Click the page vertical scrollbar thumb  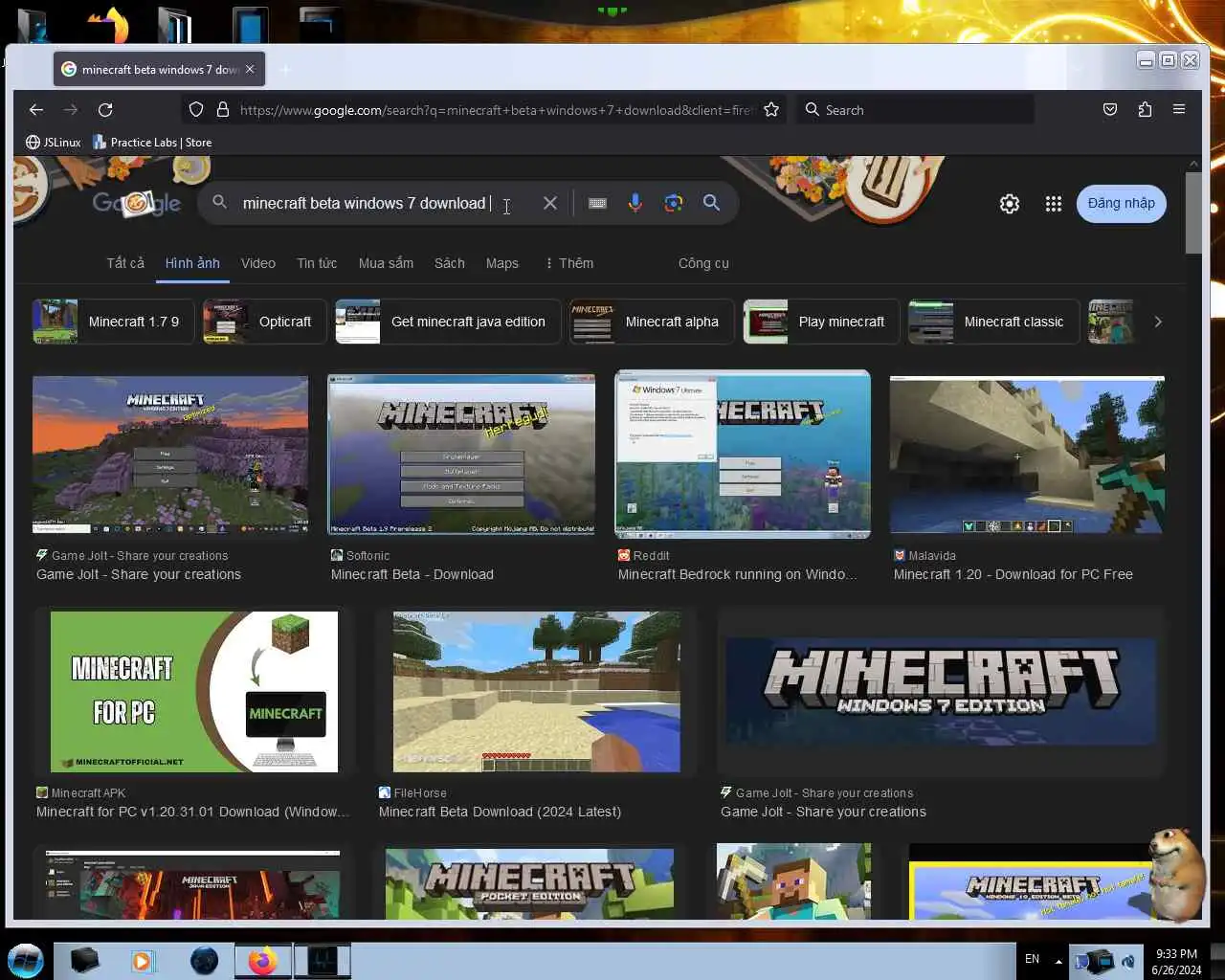coord(1192,212)
